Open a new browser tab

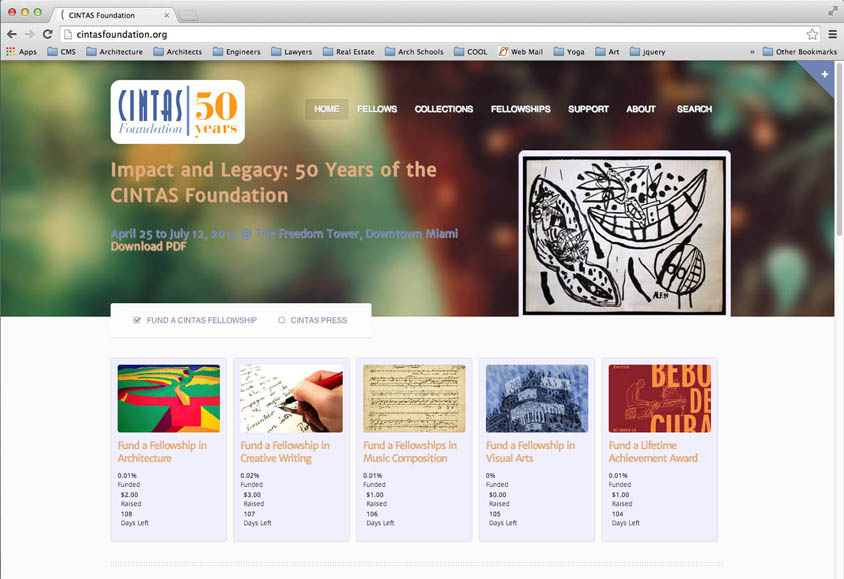[187, 16]
